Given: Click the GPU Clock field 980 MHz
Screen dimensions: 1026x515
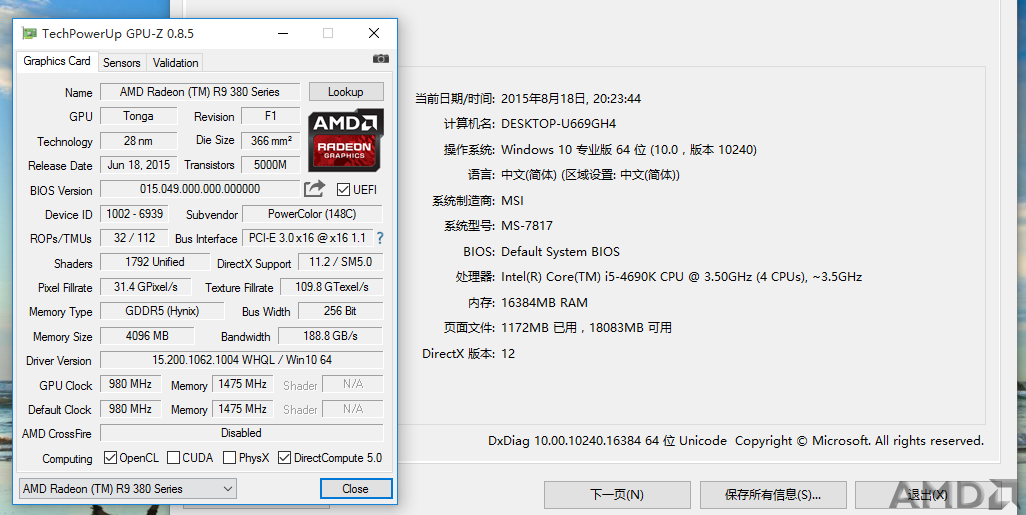Looking at the screenshot, I should (130, 384).
